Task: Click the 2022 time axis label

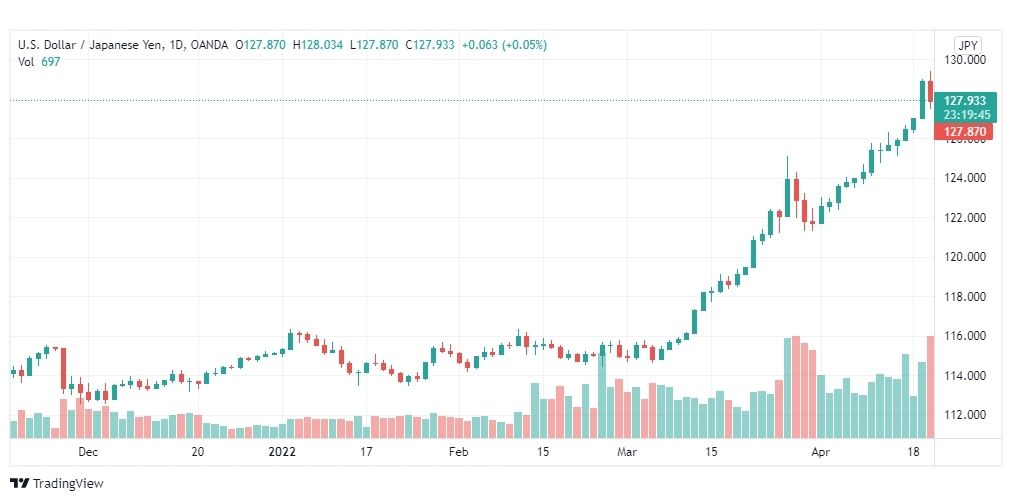Action: [282, 452]
